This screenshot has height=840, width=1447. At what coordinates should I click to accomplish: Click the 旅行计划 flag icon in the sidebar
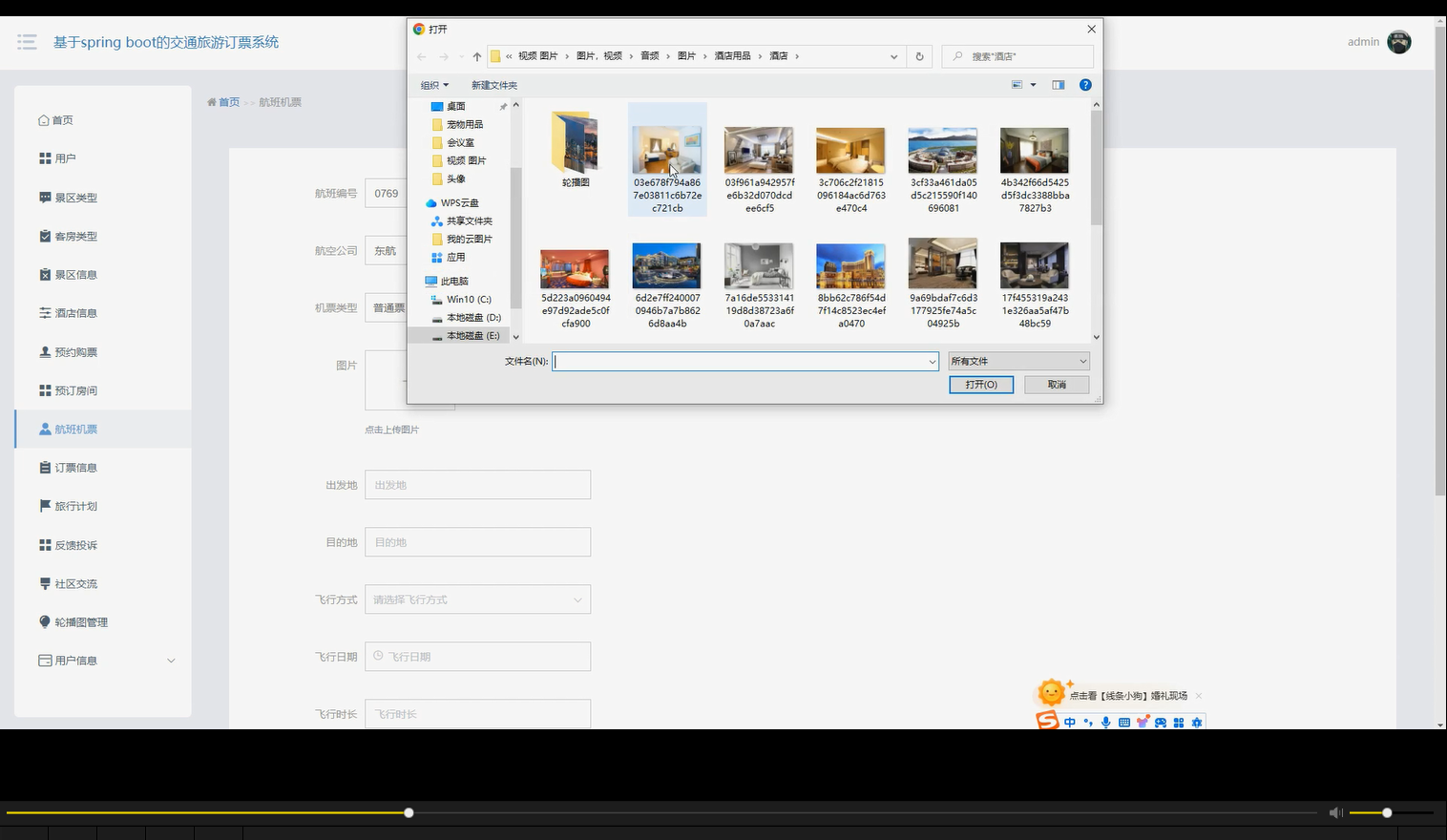pos(45,506)
